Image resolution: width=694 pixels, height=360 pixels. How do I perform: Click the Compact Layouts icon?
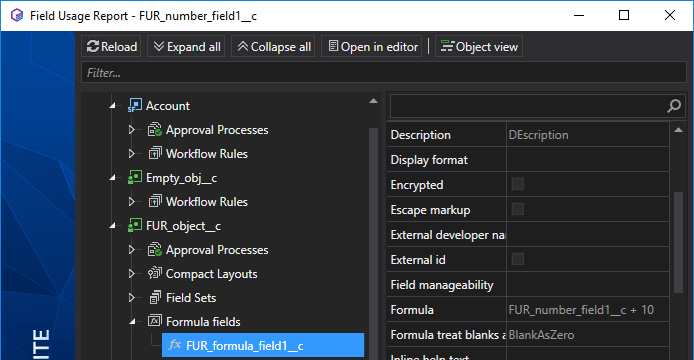click(x=154, y=273)
